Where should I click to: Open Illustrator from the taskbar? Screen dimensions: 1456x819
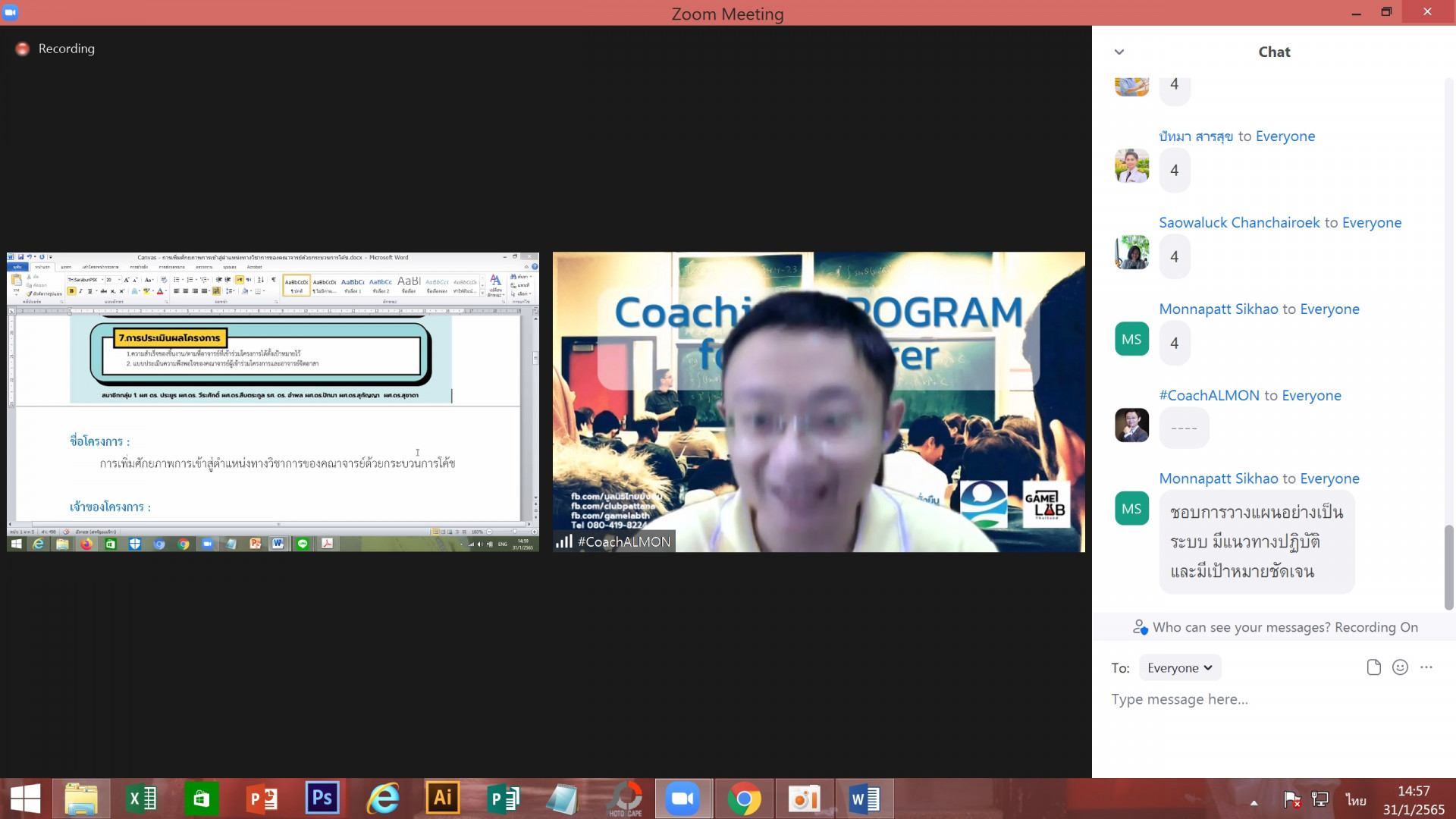pyautogui.click(x=442, y=799)
